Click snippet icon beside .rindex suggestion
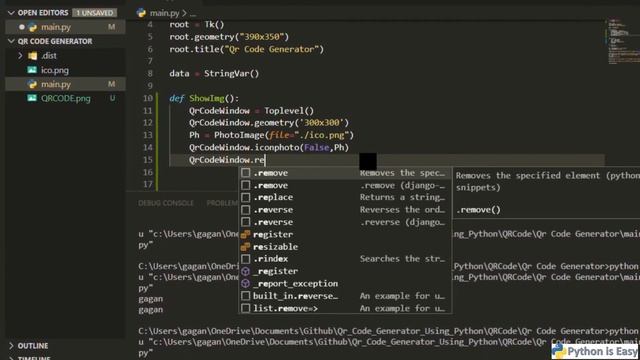 point(245,259)
